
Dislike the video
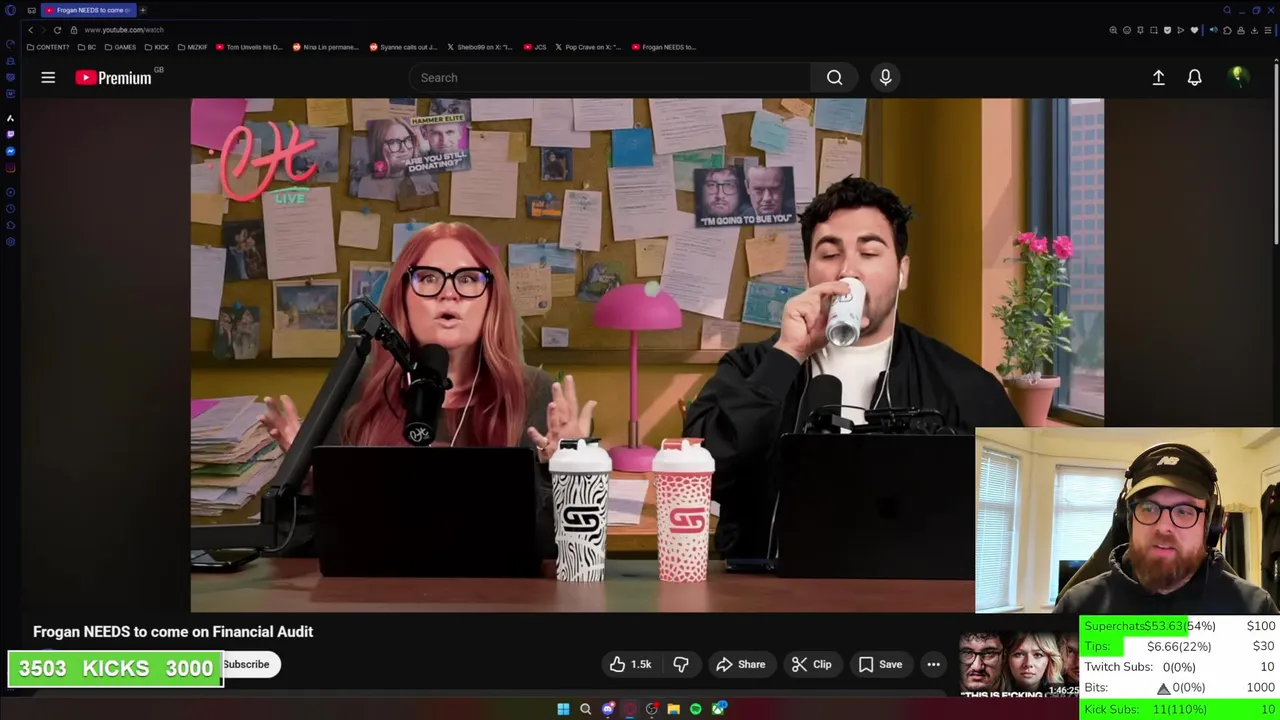click(x=681, y=664)
